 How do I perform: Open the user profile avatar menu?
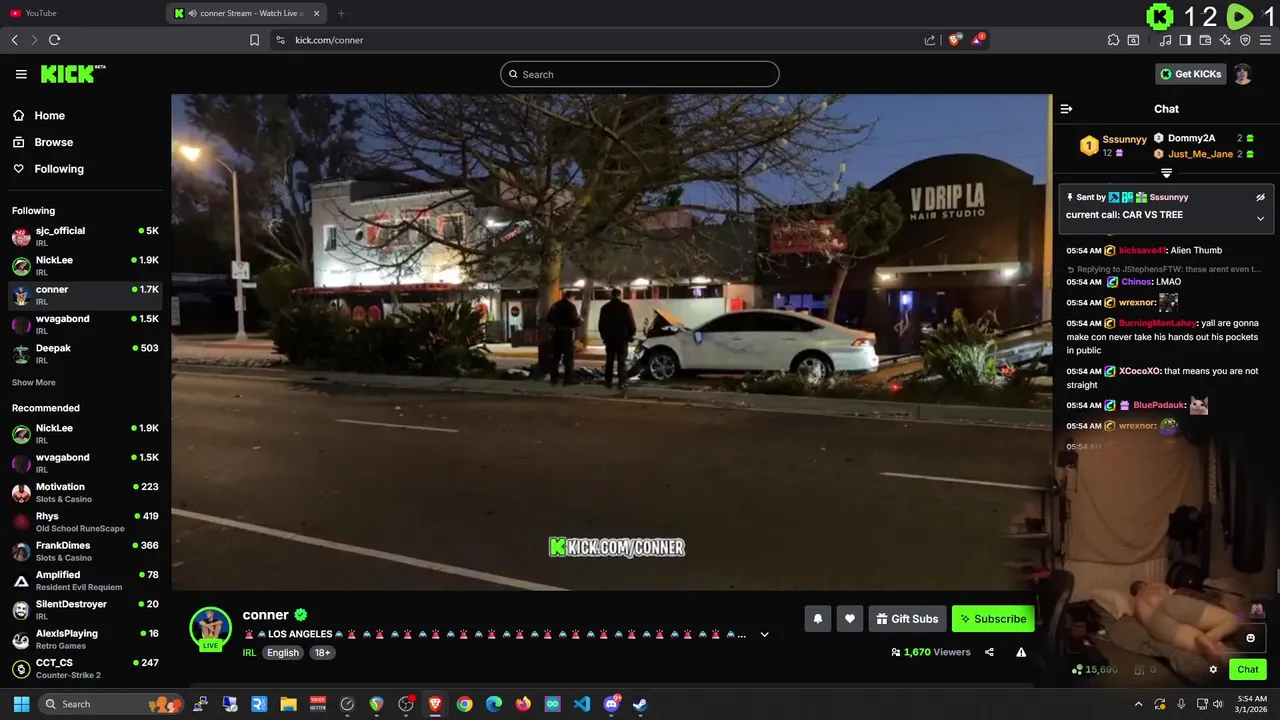[x=1243, y=74]
